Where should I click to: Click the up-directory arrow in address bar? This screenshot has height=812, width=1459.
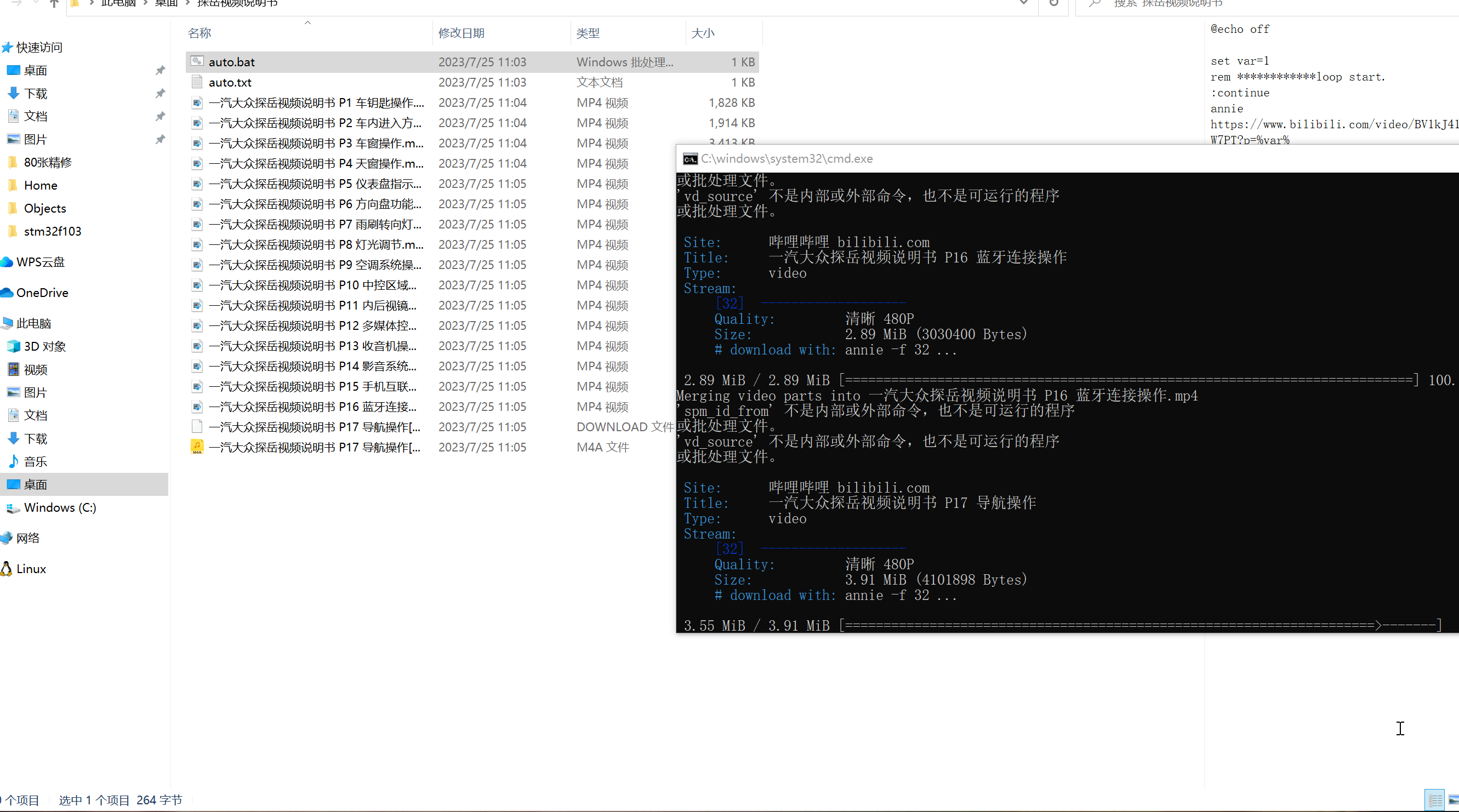[x=54, y=3]
